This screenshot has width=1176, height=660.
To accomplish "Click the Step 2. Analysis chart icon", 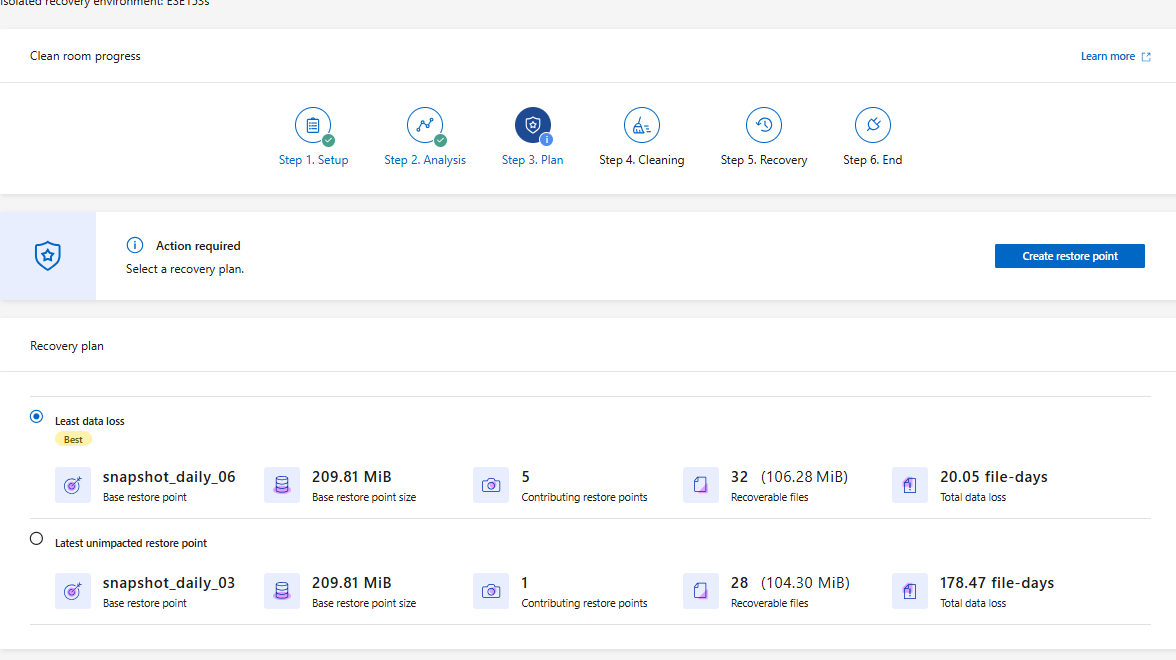I will (424, 125).
